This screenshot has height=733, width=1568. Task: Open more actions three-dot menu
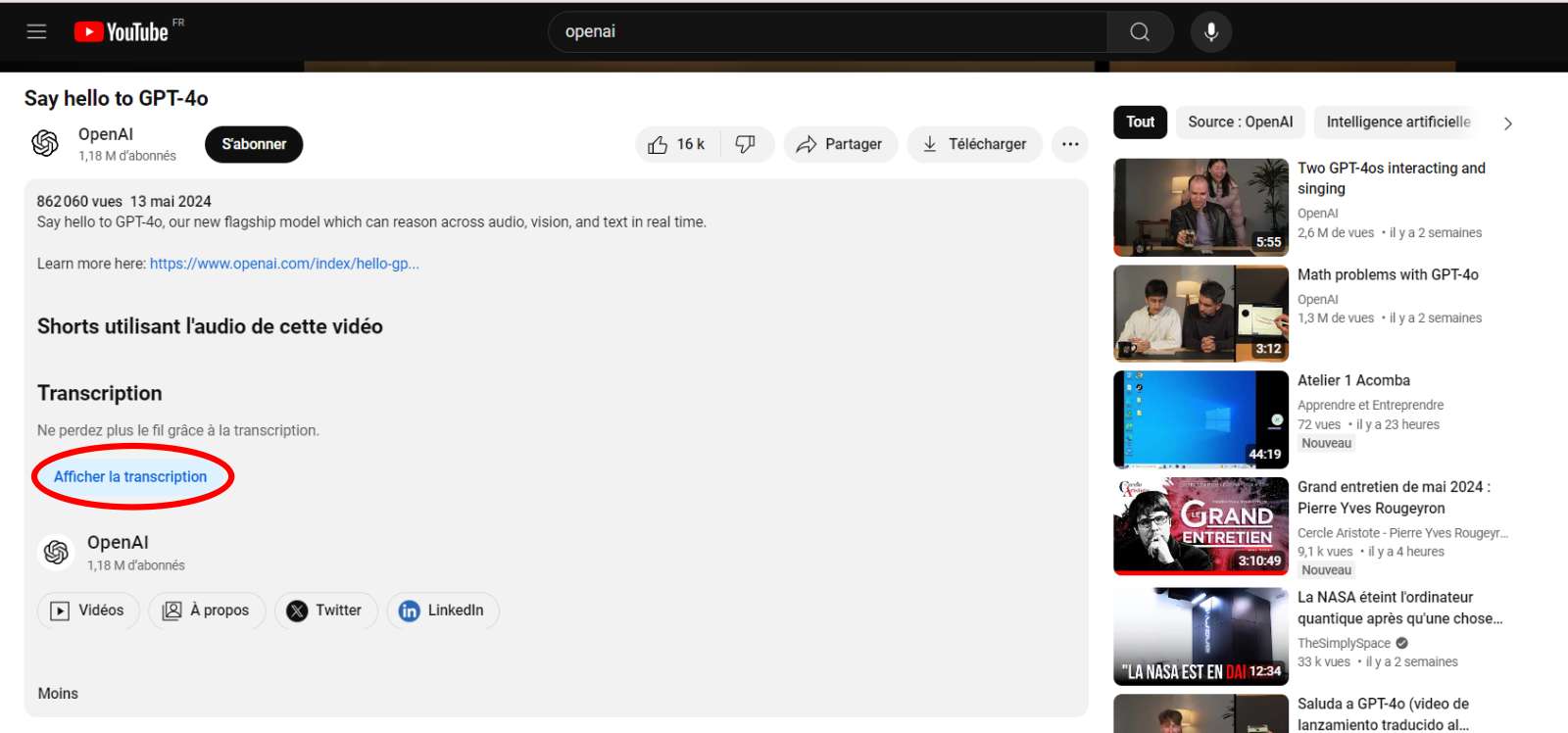[1070, 144]
